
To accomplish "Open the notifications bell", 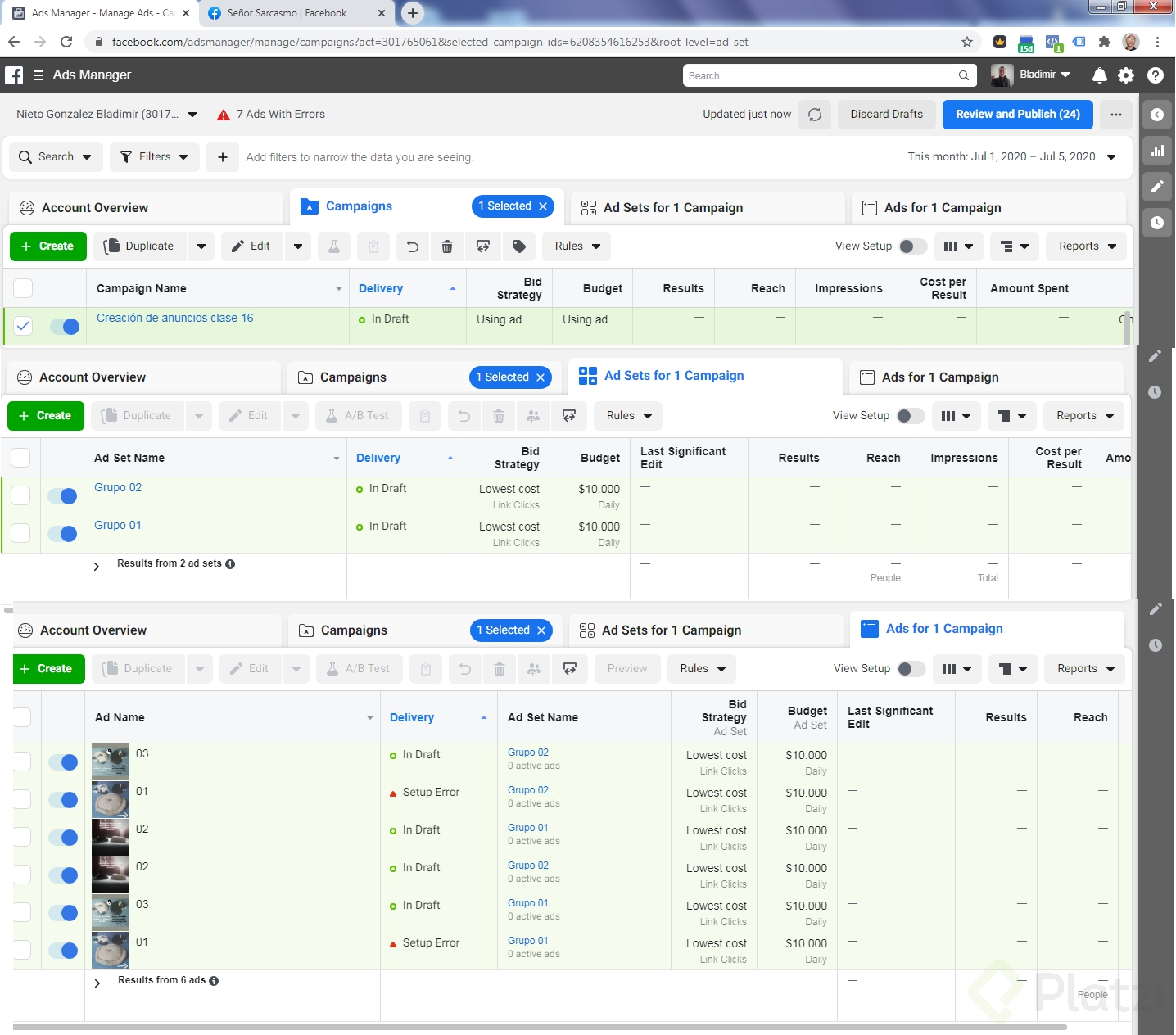I will pyautogui.click(x=1100, y=75).
